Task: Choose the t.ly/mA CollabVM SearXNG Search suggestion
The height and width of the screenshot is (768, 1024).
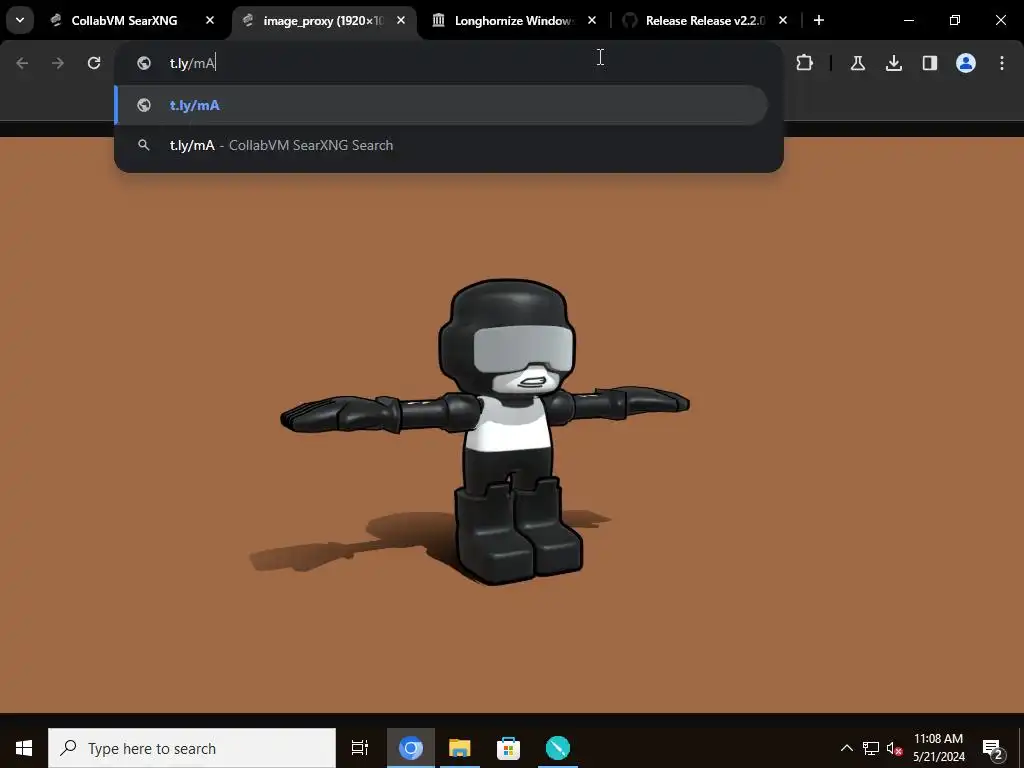Action: [x=441, y=145]
